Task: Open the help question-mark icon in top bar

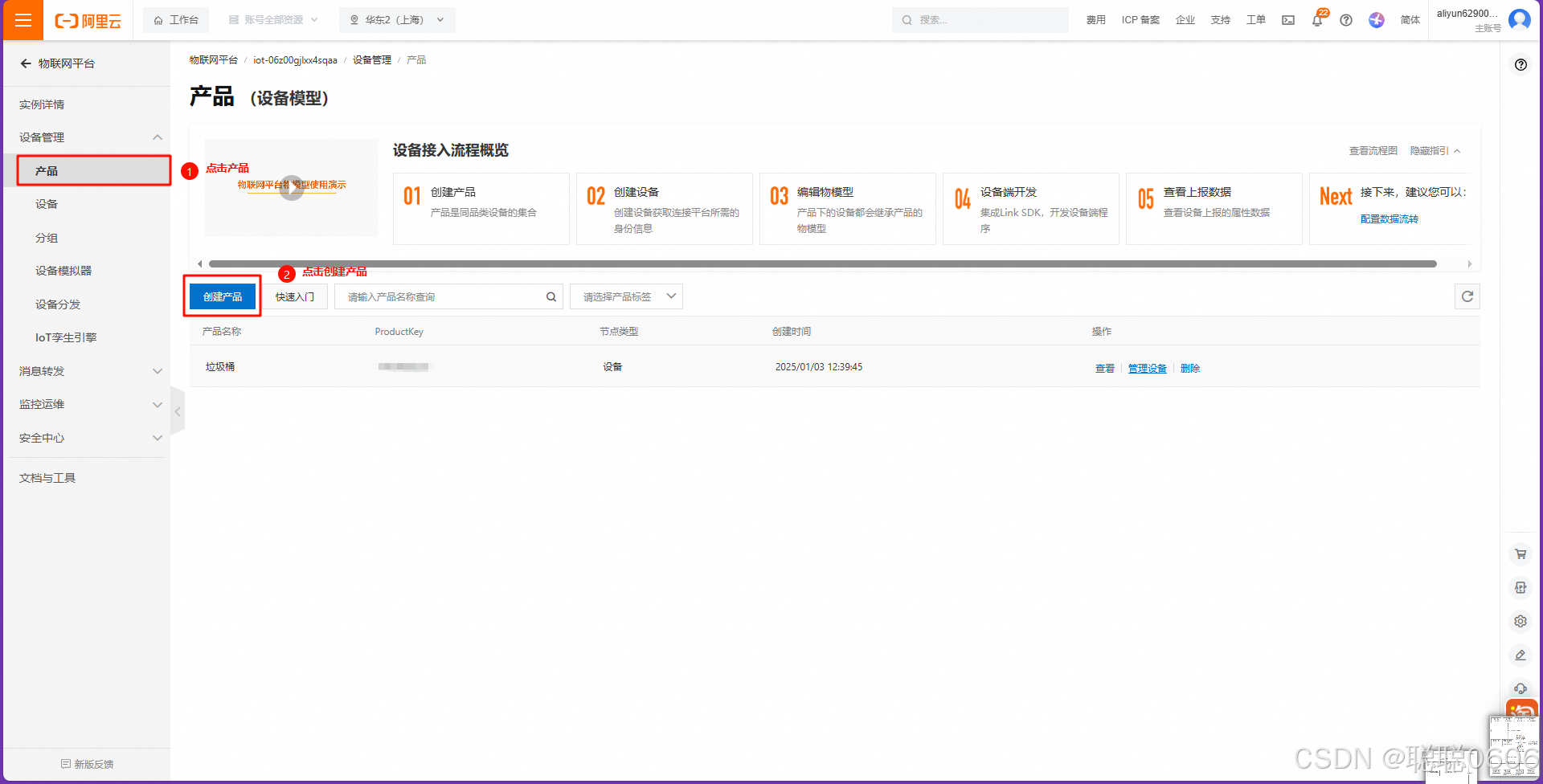Action: 1346,20
